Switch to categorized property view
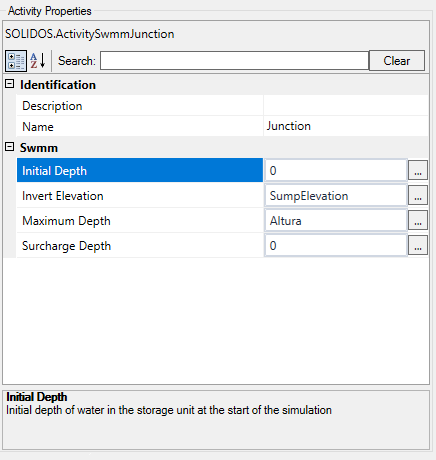Image resolution: width=436 pixels, height=460 pixels. pyautogui.click(x=16, y=61)
